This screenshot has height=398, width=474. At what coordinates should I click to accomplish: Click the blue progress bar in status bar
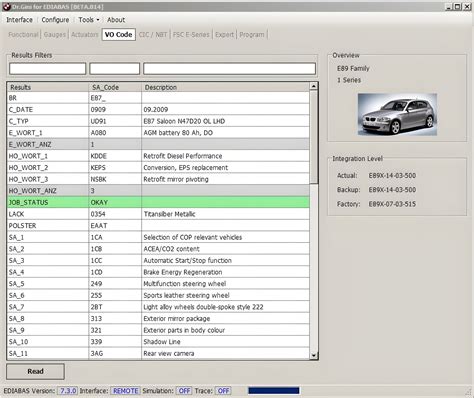coord(274,391)
